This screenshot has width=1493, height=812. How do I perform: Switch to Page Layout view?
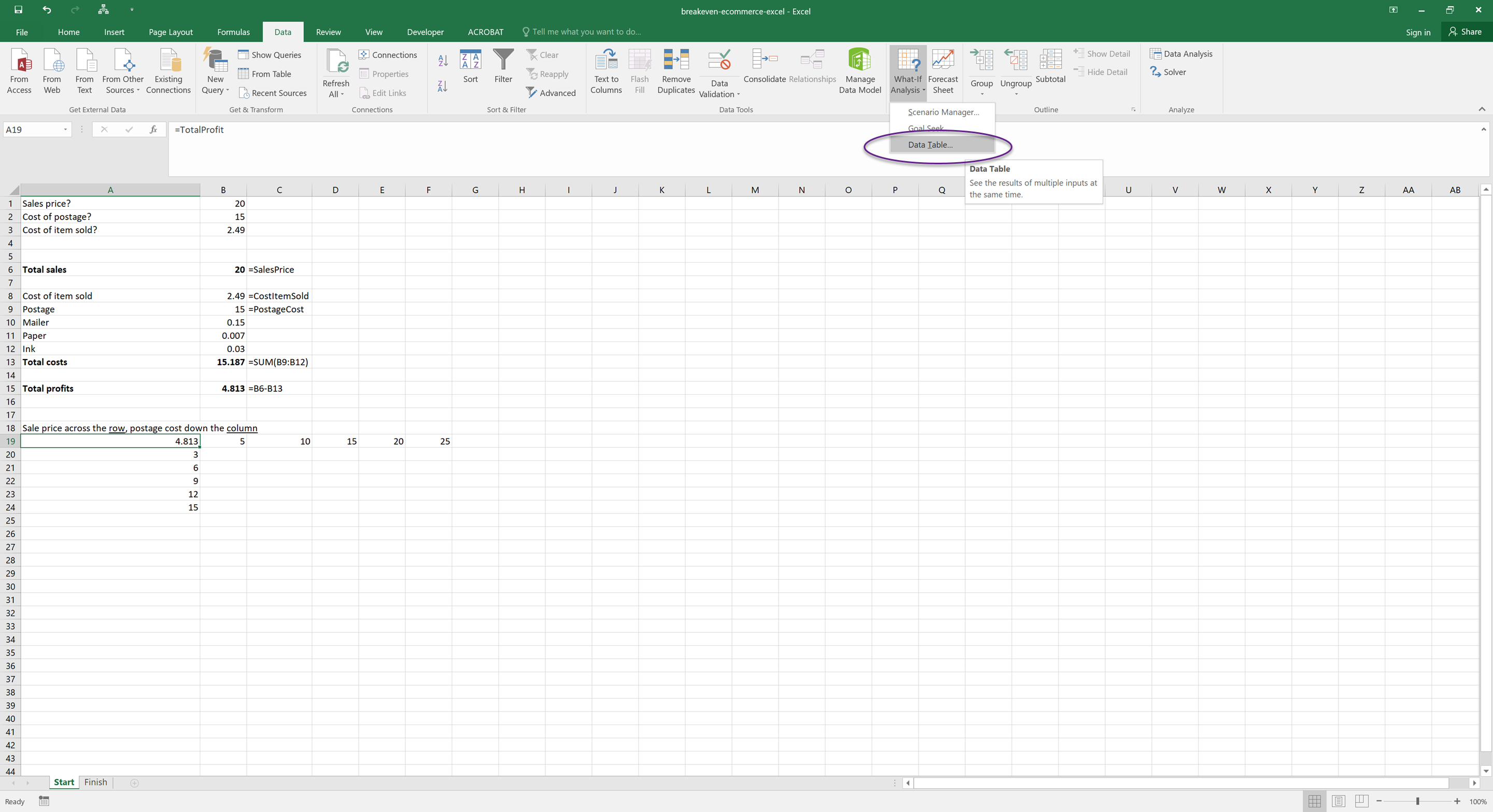coord(1338,801)
